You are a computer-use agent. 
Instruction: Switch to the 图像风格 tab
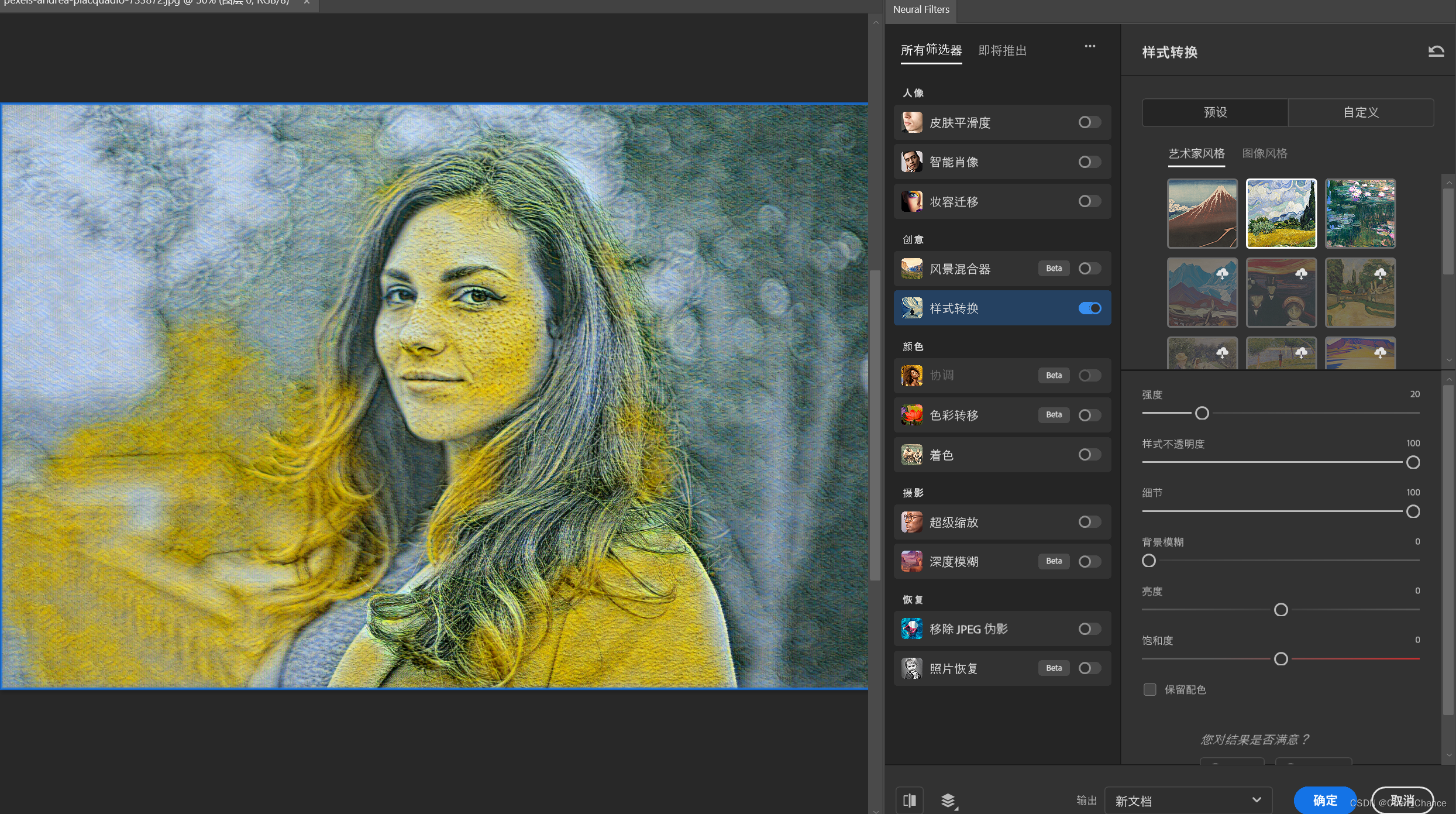coord(1264,153)
